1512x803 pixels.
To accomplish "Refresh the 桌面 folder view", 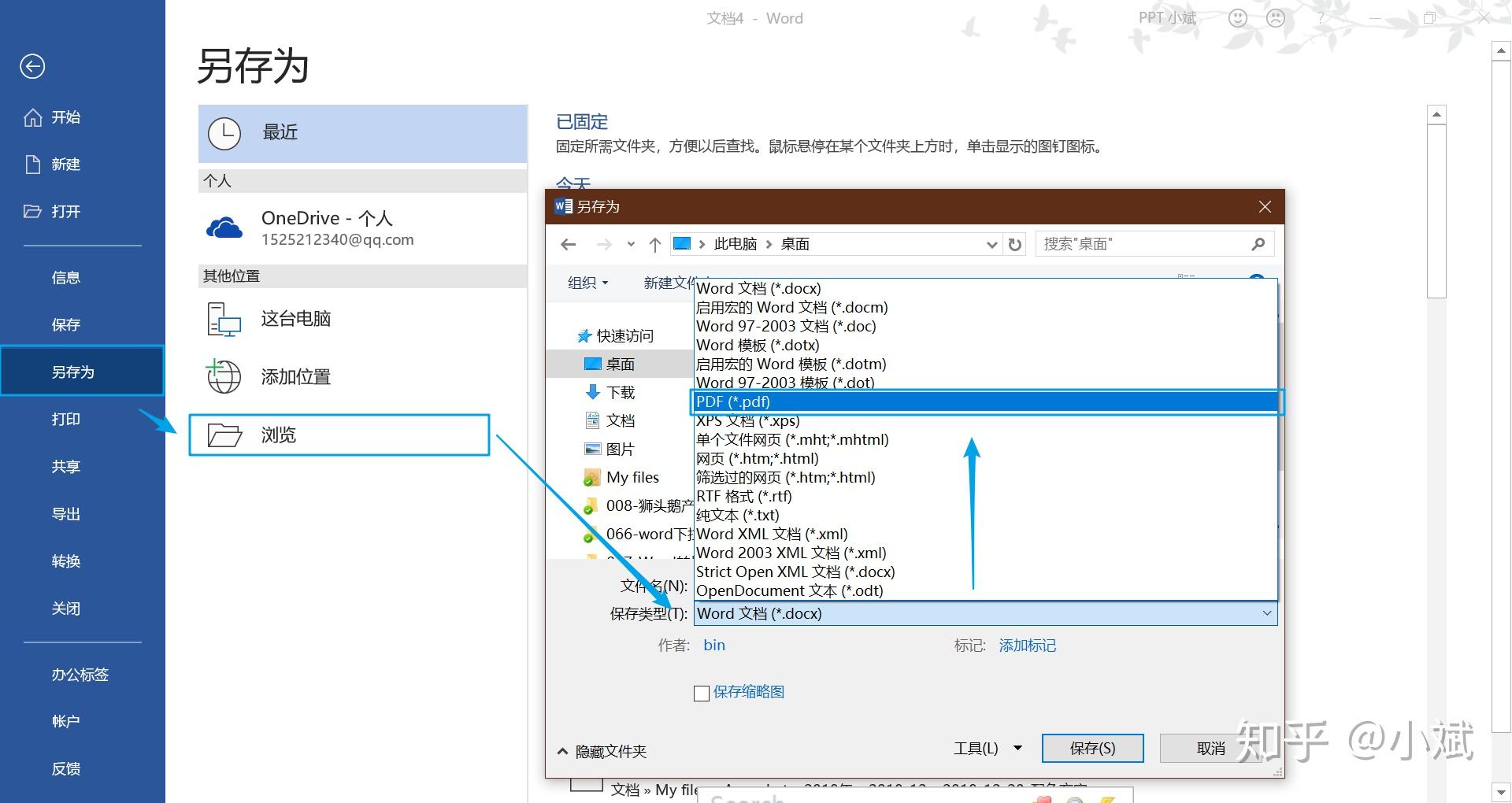I will [x=1015, y=244].
